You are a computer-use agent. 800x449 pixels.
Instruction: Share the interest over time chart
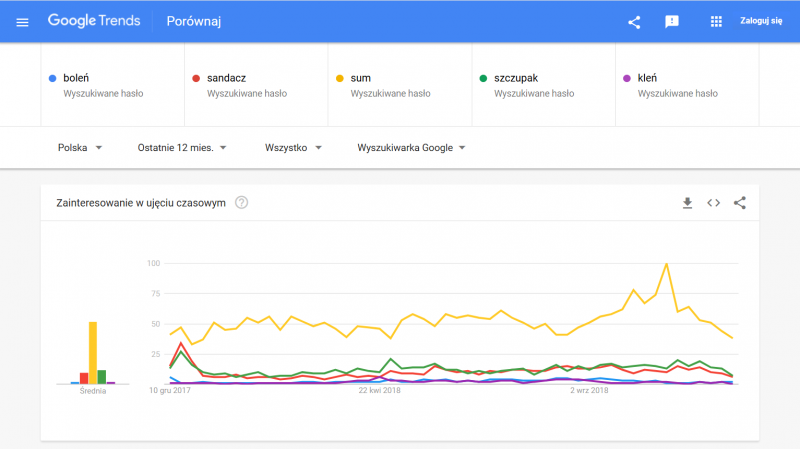pos(740,203)
